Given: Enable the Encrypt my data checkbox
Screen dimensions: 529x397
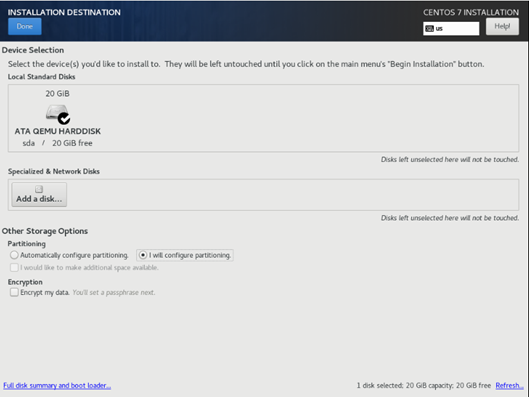Looking at the screenshot, I should [x=14, y=292].
